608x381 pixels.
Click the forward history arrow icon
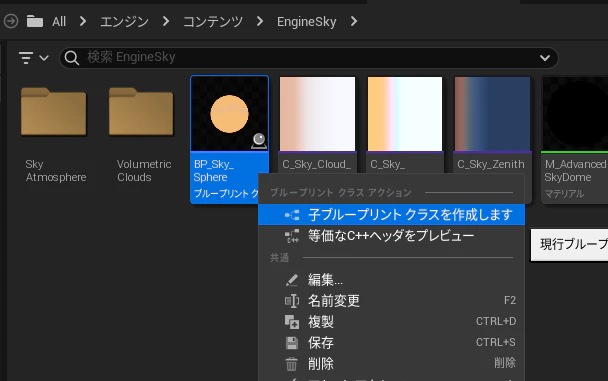coord(11,21)
